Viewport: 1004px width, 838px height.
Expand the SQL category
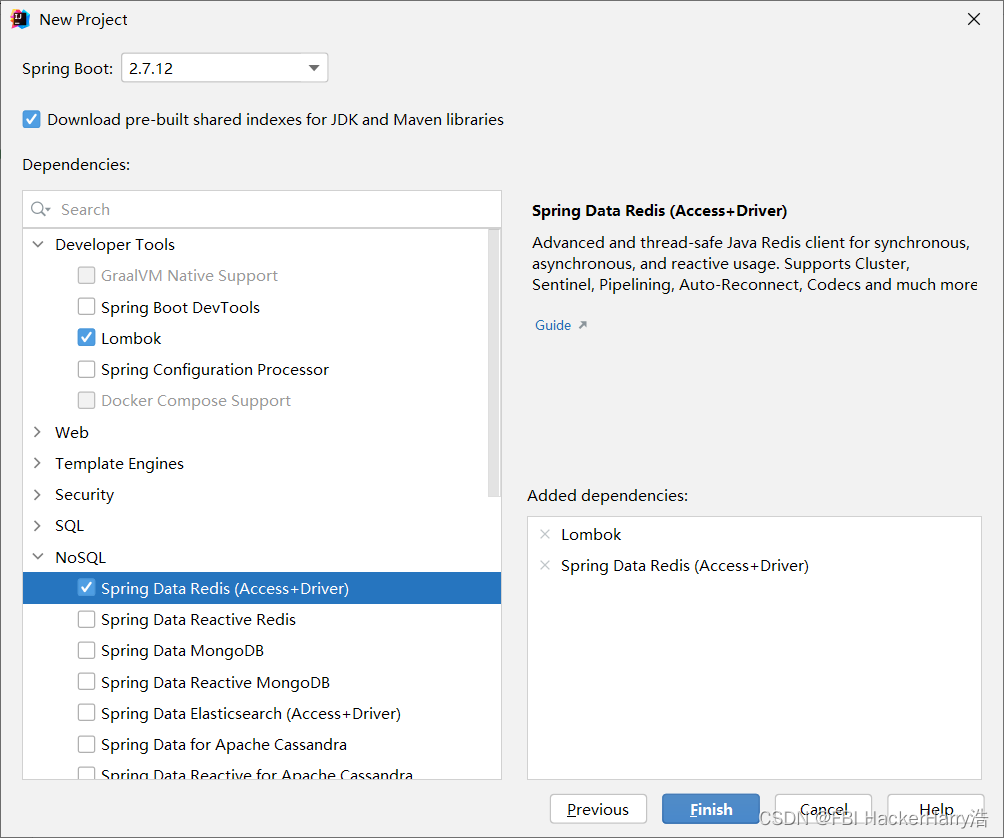coord(38,526)
